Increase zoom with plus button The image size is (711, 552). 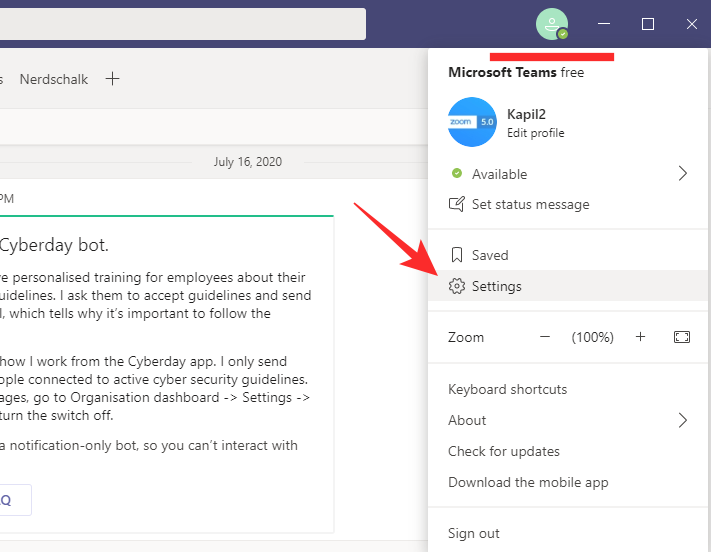coord(640,337)
